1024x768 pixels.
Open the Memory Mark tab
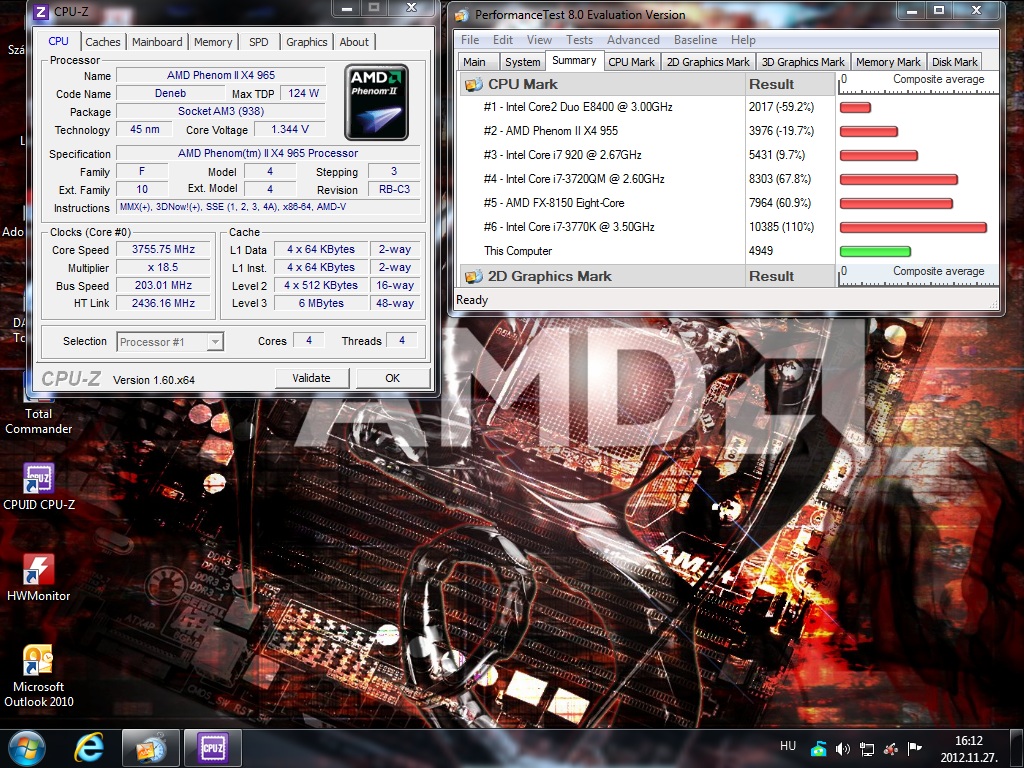888,62
